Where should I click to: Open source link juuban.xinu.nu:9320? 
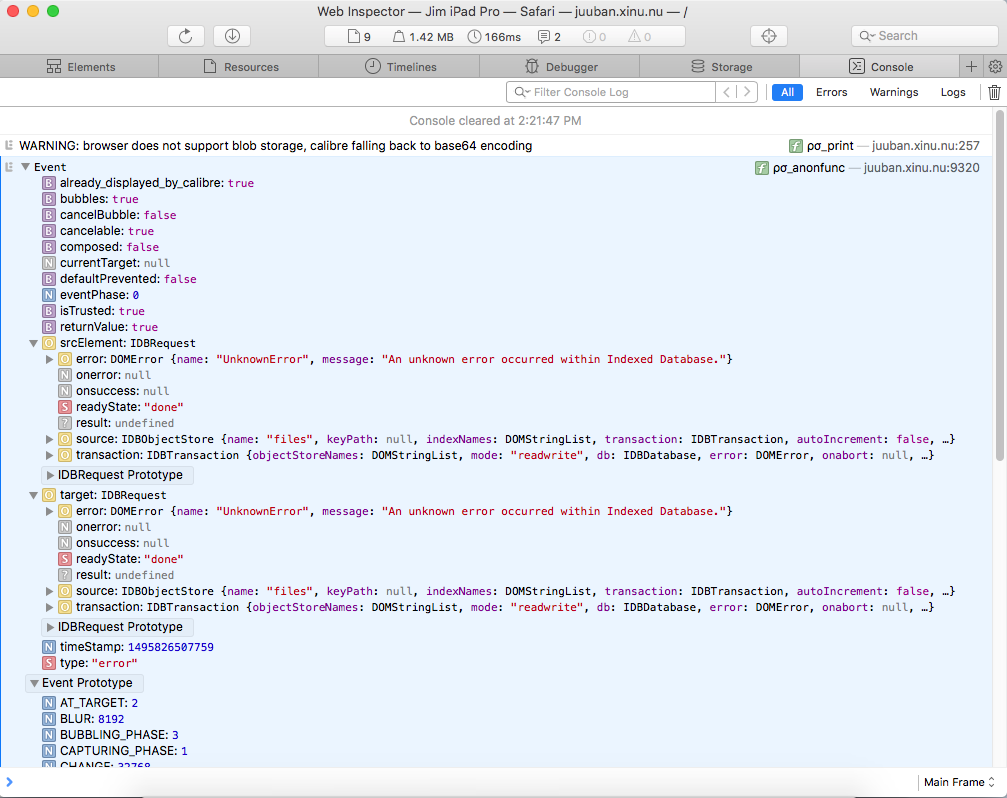pyautogui.click(x=921, y=168)
